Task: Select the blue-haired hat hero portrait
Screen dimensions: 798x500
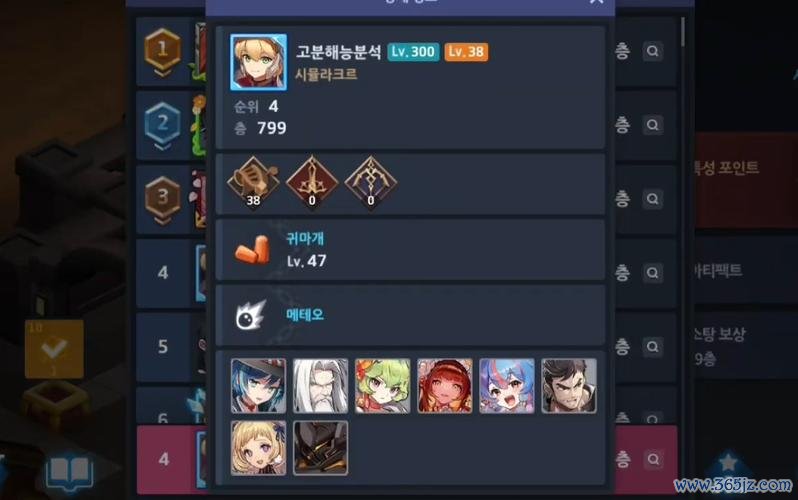Action: tap(259, 385)
